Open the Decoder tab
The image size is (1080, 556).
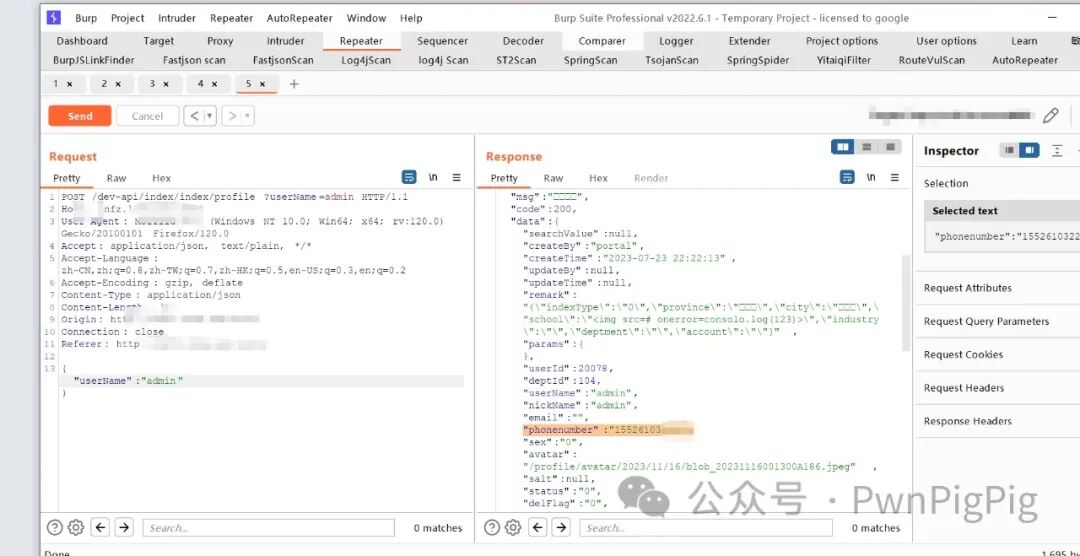[523, 41]
